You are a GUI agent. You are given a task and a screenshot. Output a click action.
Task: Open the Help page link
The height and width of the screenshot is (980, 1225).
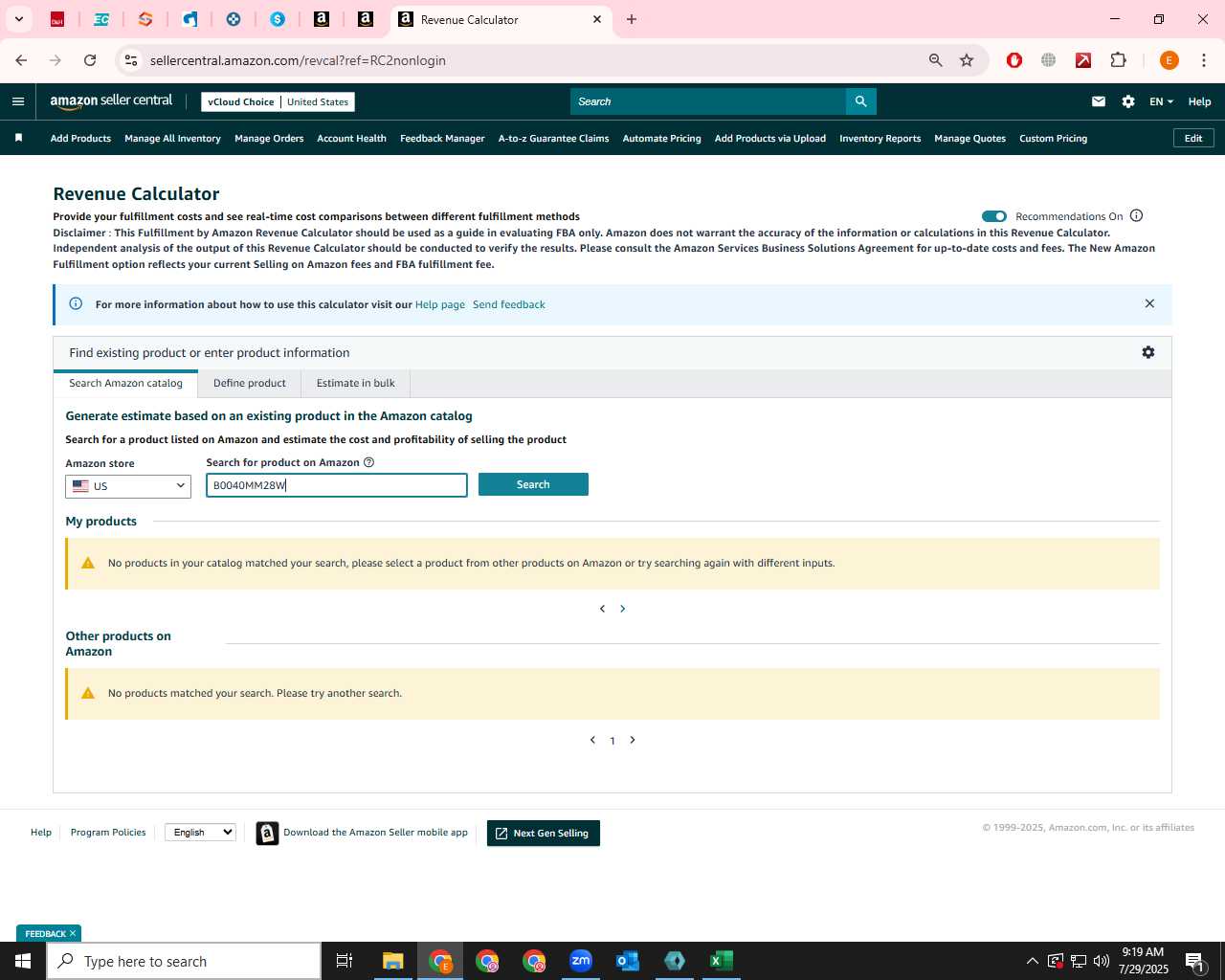440,304
